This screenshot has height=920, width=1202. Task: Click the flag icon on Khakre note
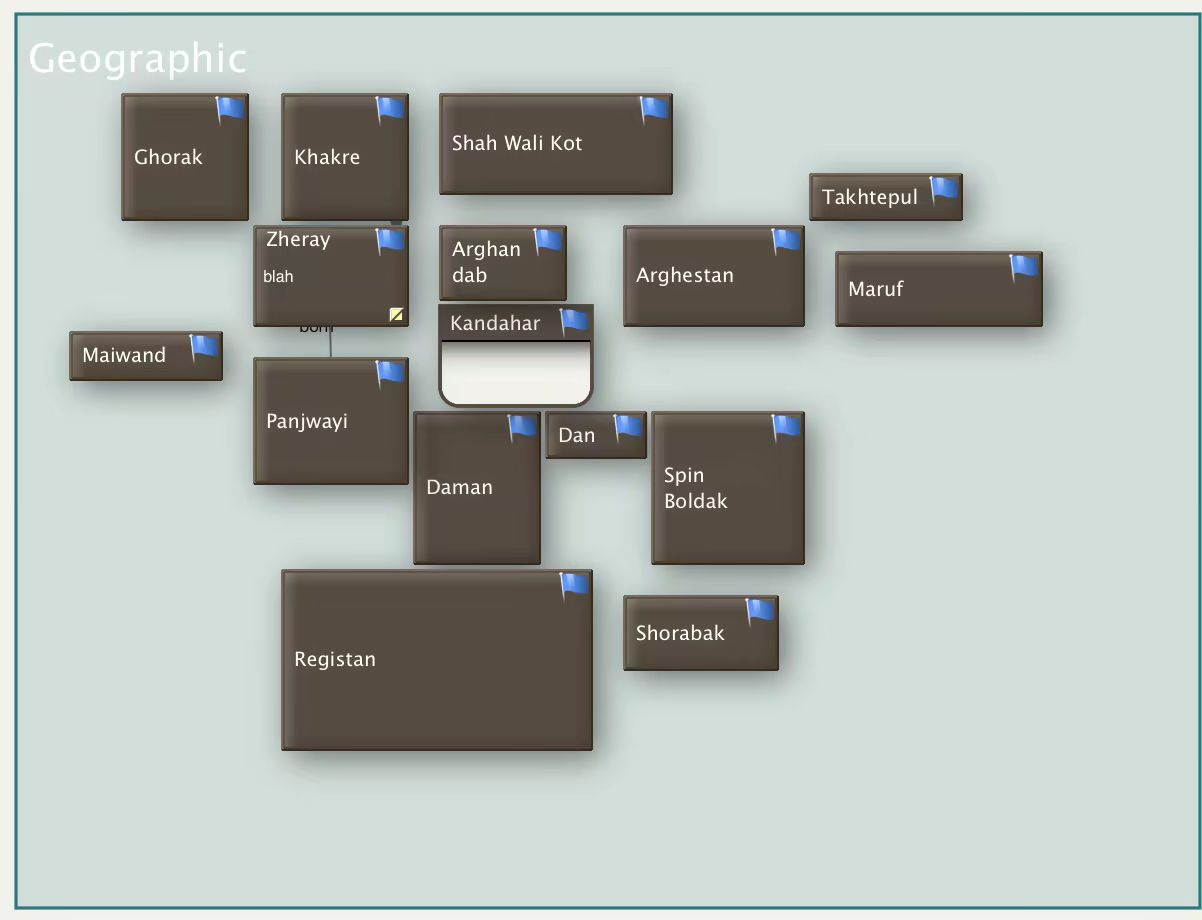click(x=390, y=109)
